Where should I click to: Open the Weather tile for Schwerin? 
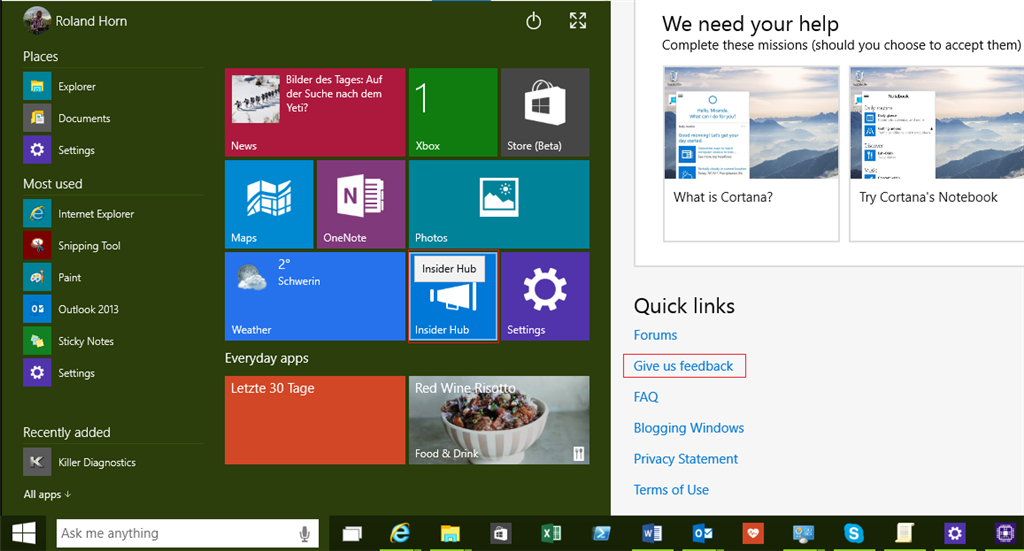[315, 296]
